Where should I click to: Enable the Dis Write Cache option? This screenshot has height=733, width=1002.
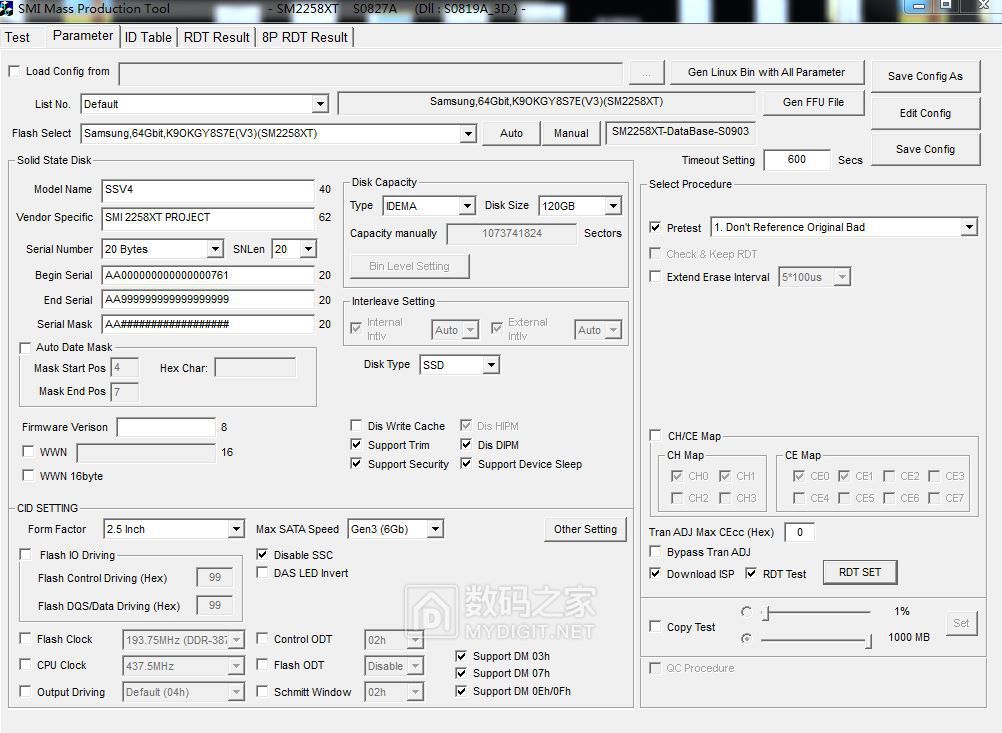357,426
